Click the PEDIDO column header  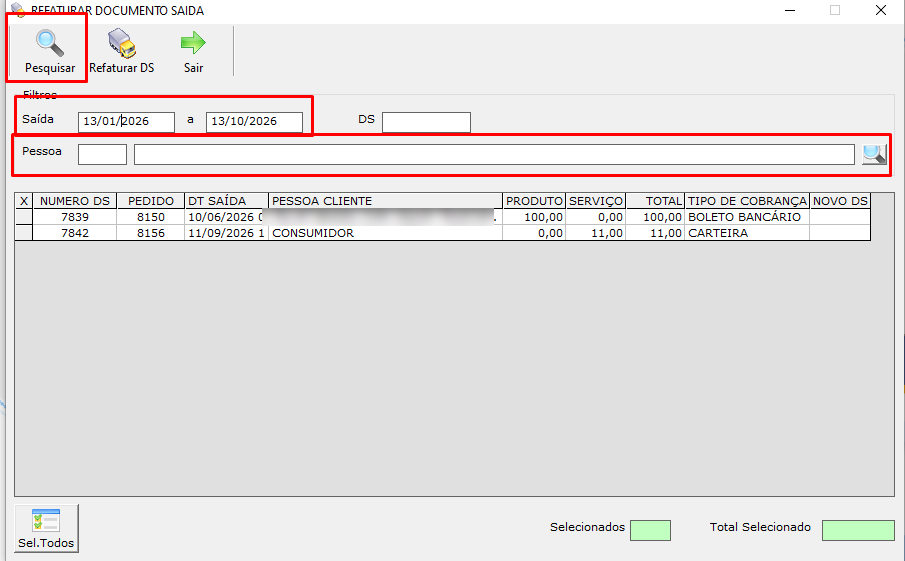click(151, 201)
